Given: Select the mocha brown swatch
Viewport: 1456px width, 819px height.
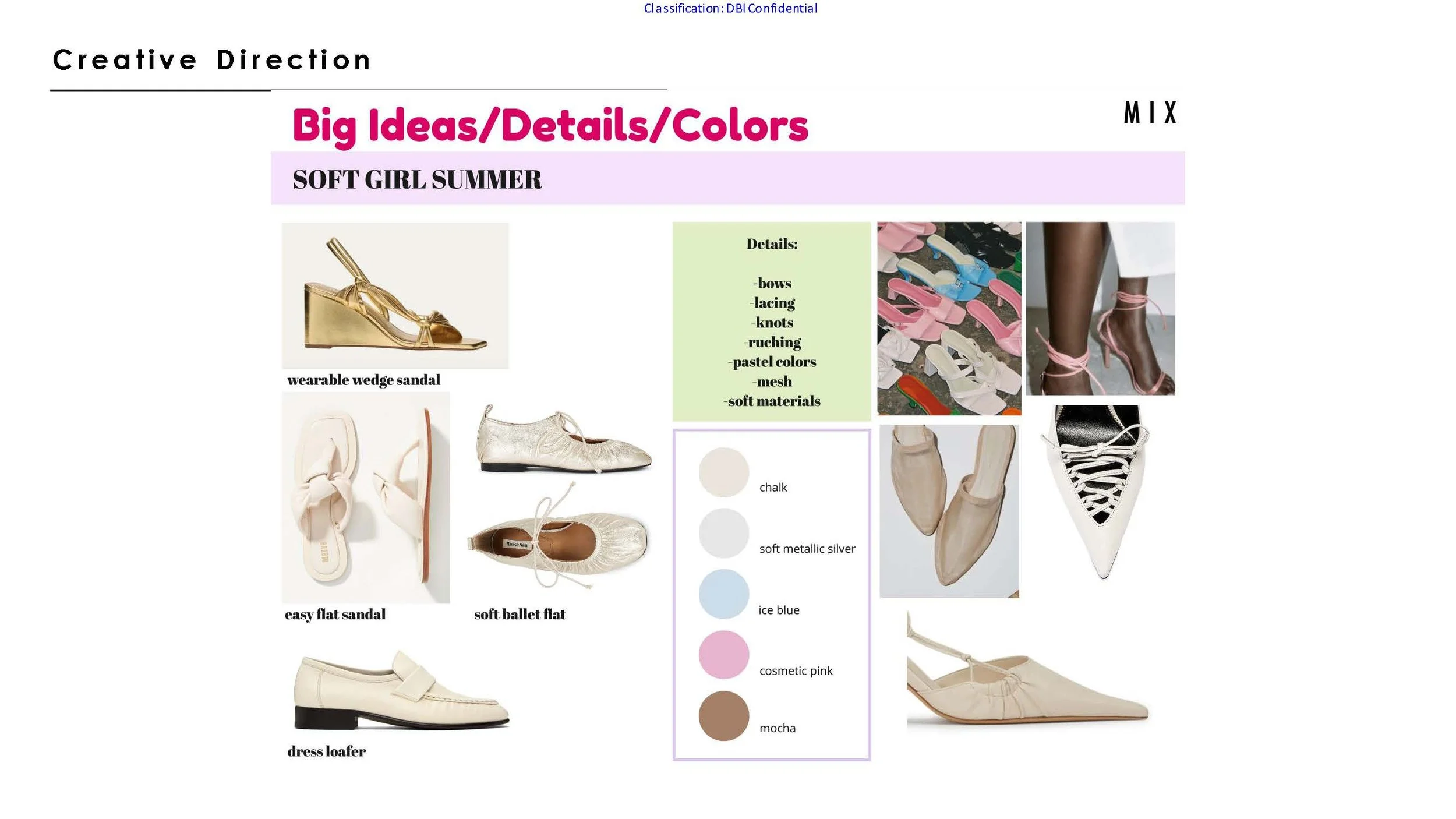Looking at the screenshot, I should coord(723,716).
